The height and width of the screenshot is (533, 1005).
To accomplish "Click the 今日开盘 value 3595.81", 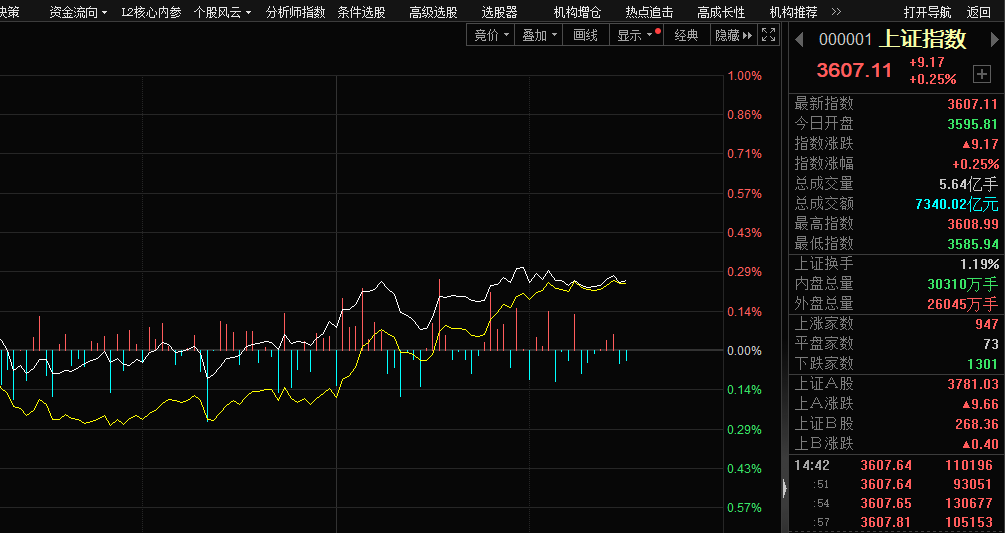I will pos(973,124).
